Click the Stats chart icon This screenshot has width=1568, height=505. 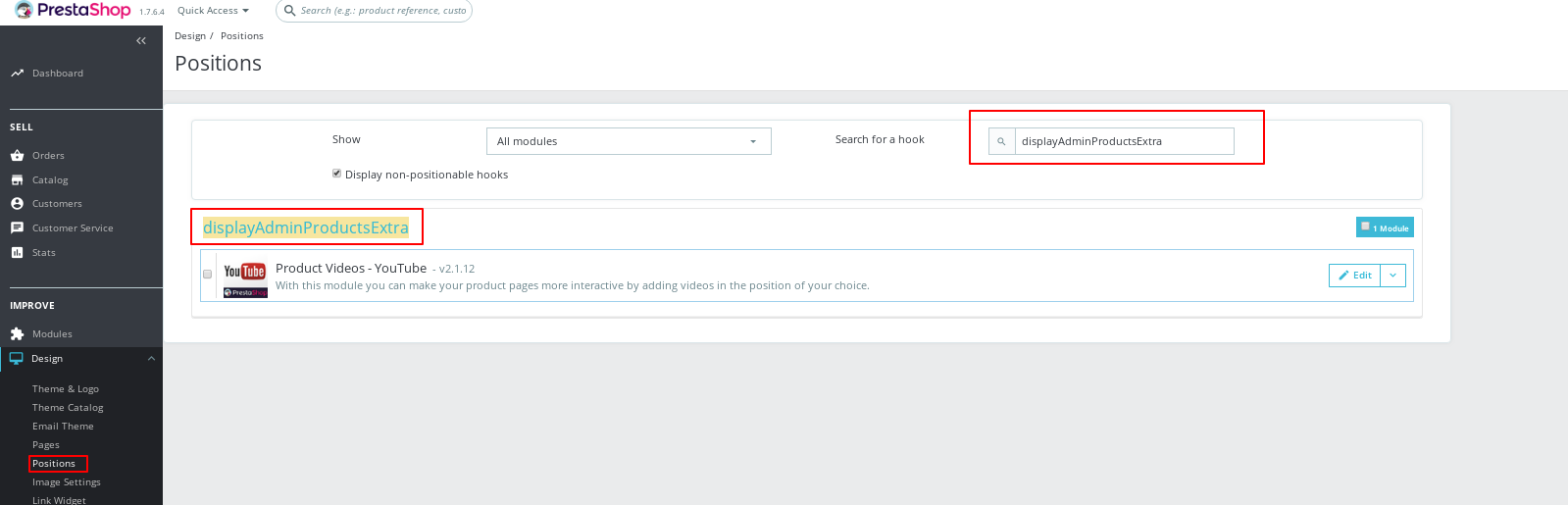[x=17, y=252]
